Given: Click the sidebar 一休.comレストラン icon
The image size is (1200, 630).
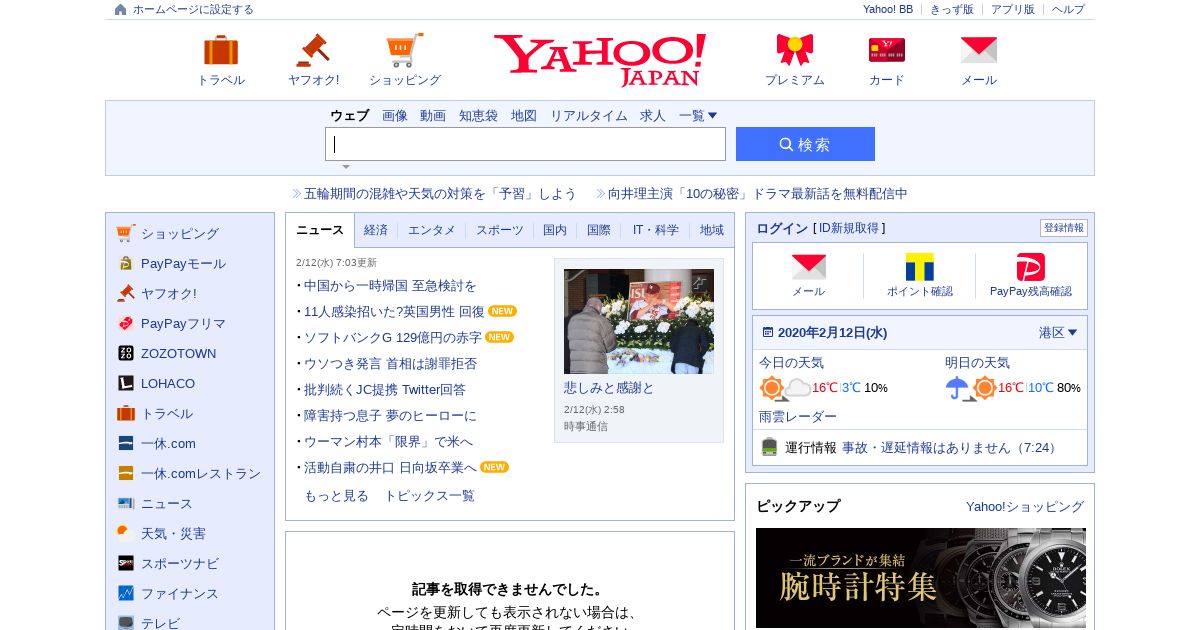Looking at the screenshot, I should (125, 473).
